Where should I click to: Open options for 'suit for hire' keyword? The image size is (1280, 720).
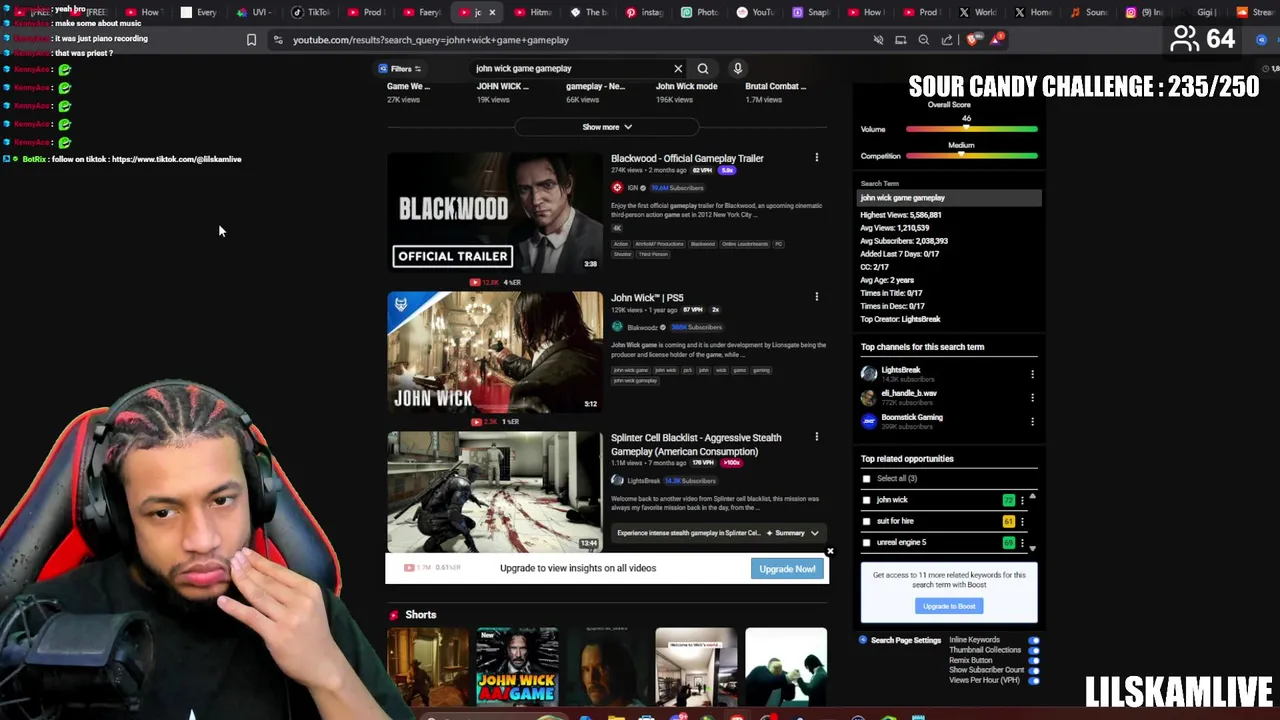tap(1022, 521)
